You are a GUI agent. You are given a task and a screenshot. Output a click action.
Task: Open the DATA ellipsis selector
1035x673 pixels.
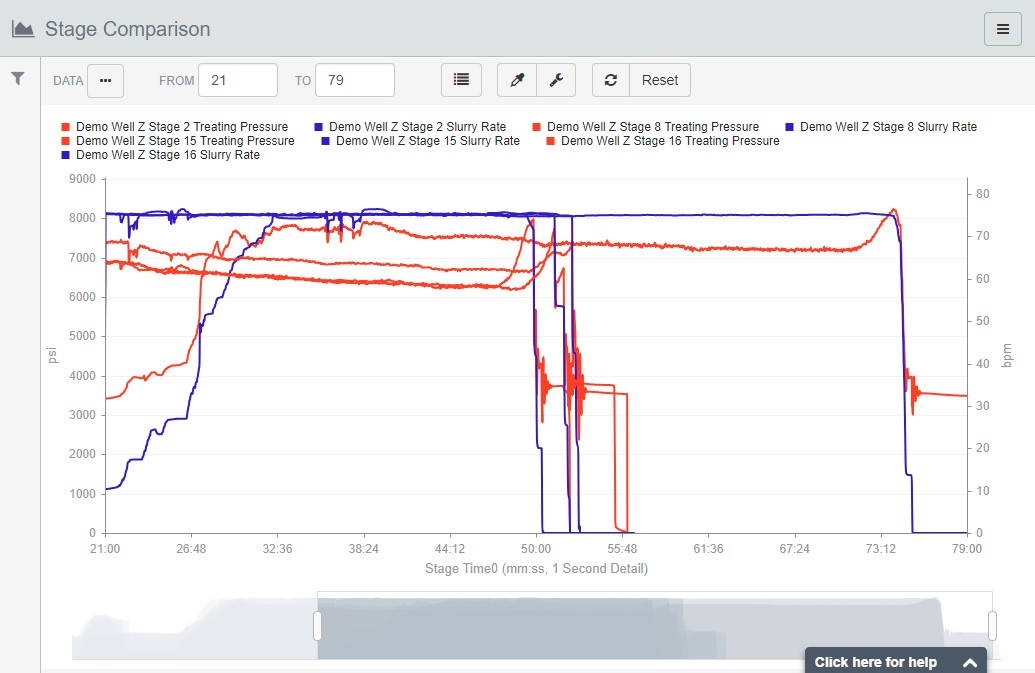(106, 80)
